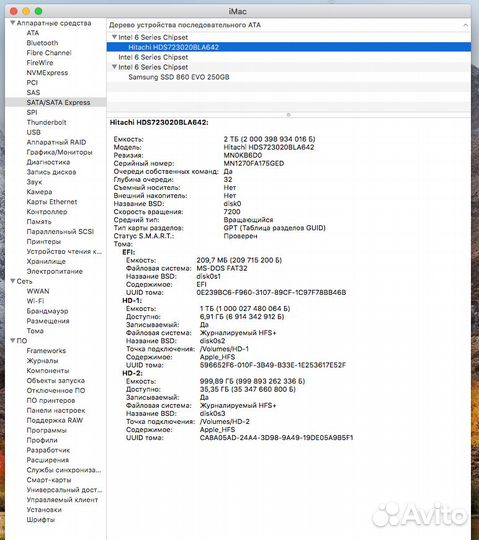Viewport: 479px width, 540px height.
Task: Open Установки entry
Action: coord(44,510)
